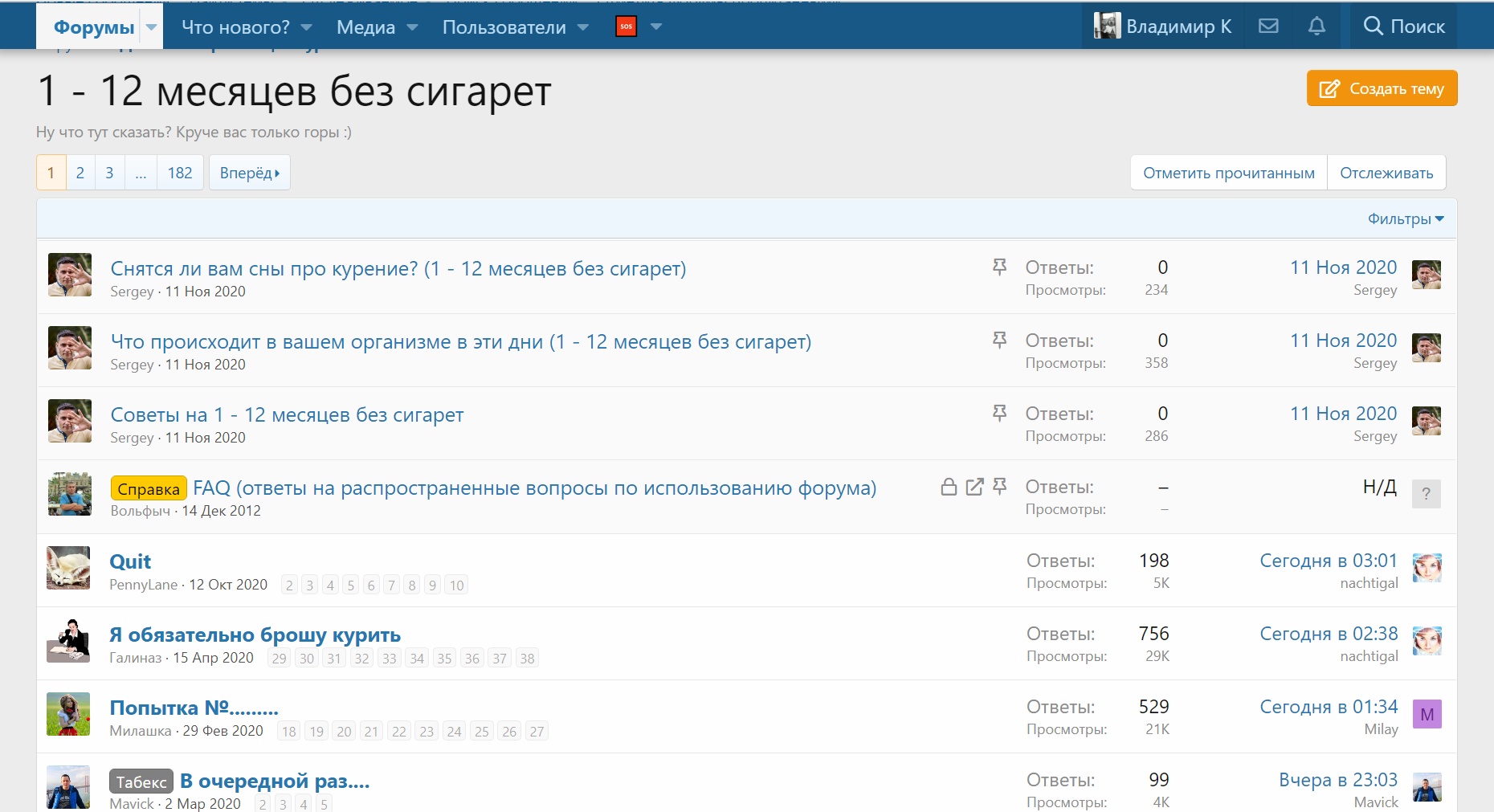Open the Форумы tab
The image size is (1494, 812).
[93, 27]
